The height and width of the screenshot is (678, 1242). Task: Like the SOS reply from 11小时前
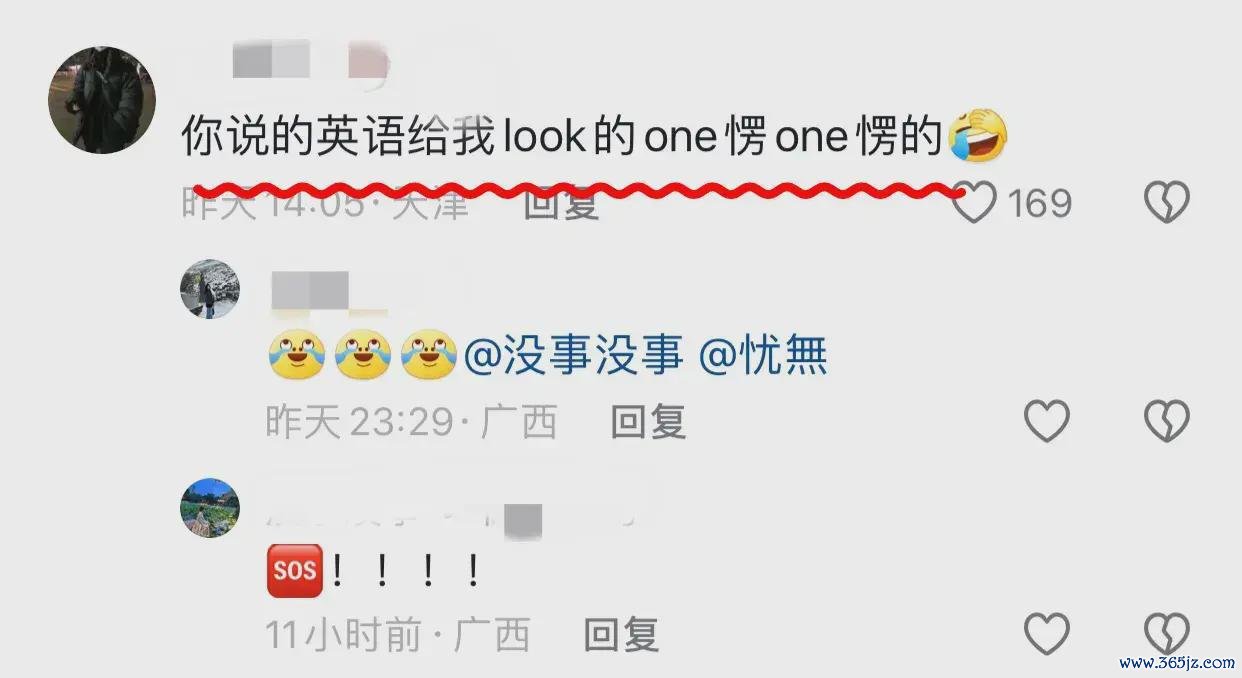[1047, 634]
